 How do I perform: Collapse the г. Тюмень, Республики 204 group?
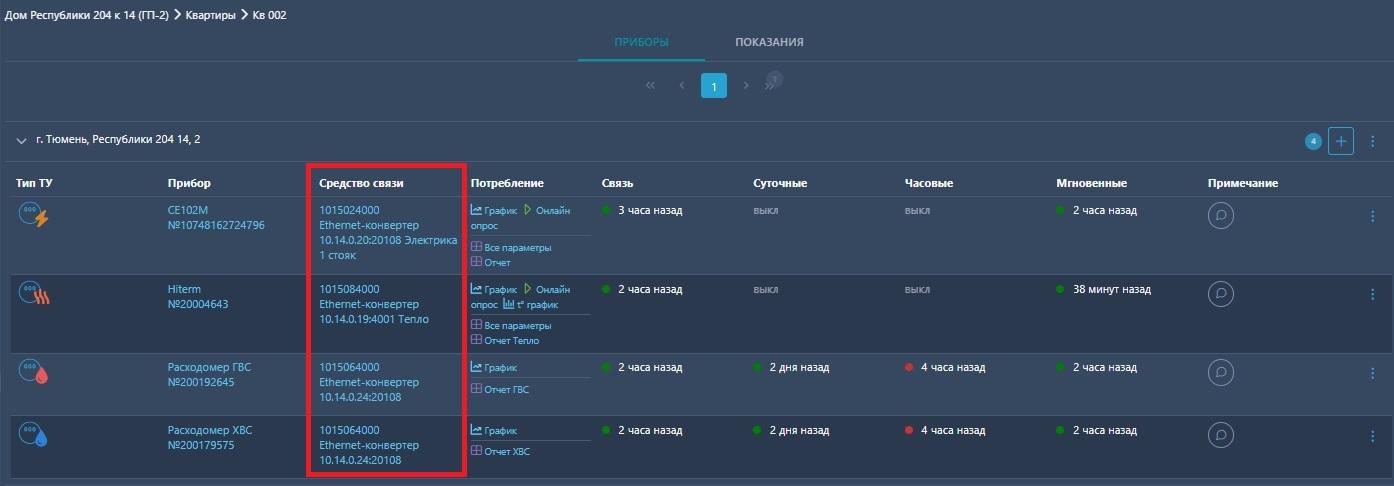tap(21, 141)
